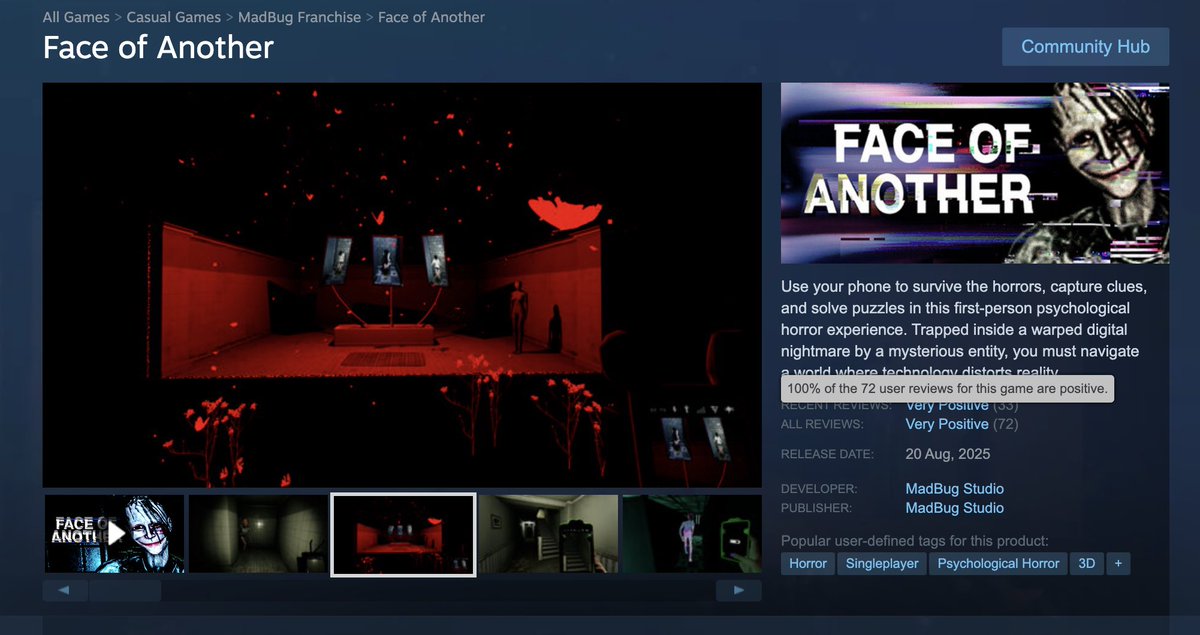This screenshot has height=635, width=1200.
Task: Click the Face of Another page title
Action: [x=158, y=47]
